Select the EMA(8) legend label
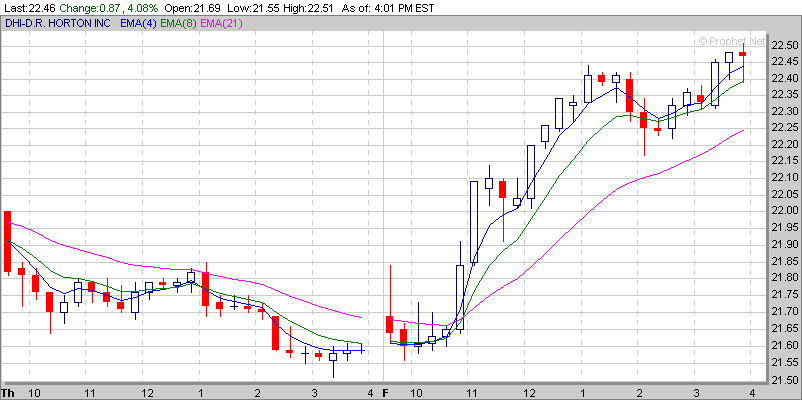Viewport: 802px width, 400px height. (177, 23)
